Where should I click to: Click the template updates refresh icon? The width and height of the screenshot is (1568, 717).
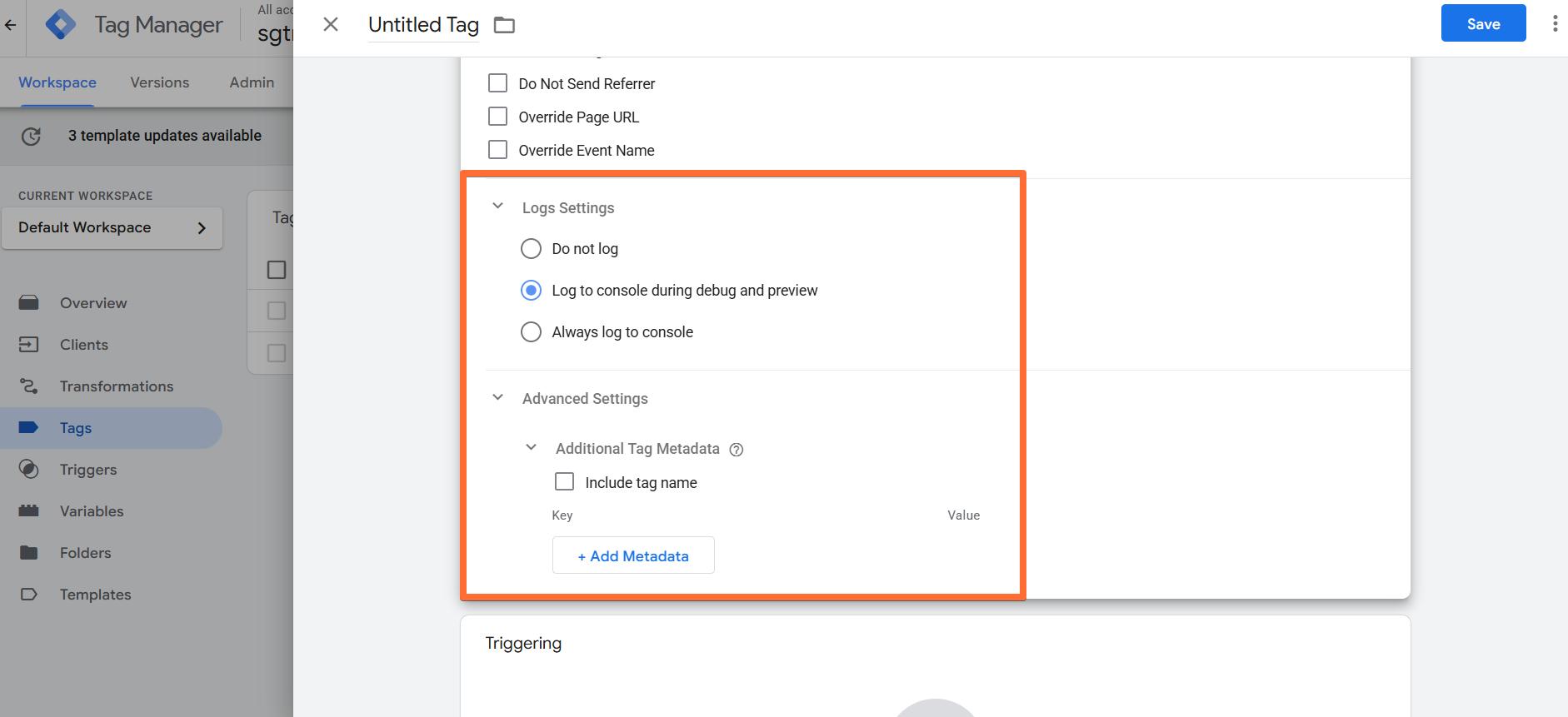[31, 136]
